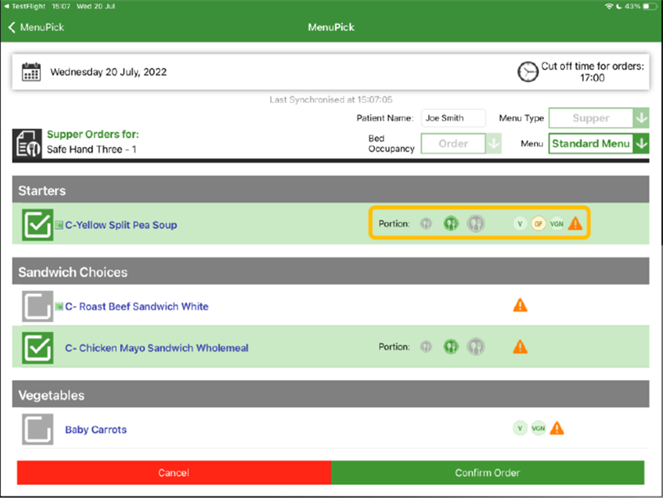Image resolution: width=663 pixels, height=498 pixels.
Task: Tap VGN vegan badge on Yellow Split Pea Soup
Action: point(556,224)
